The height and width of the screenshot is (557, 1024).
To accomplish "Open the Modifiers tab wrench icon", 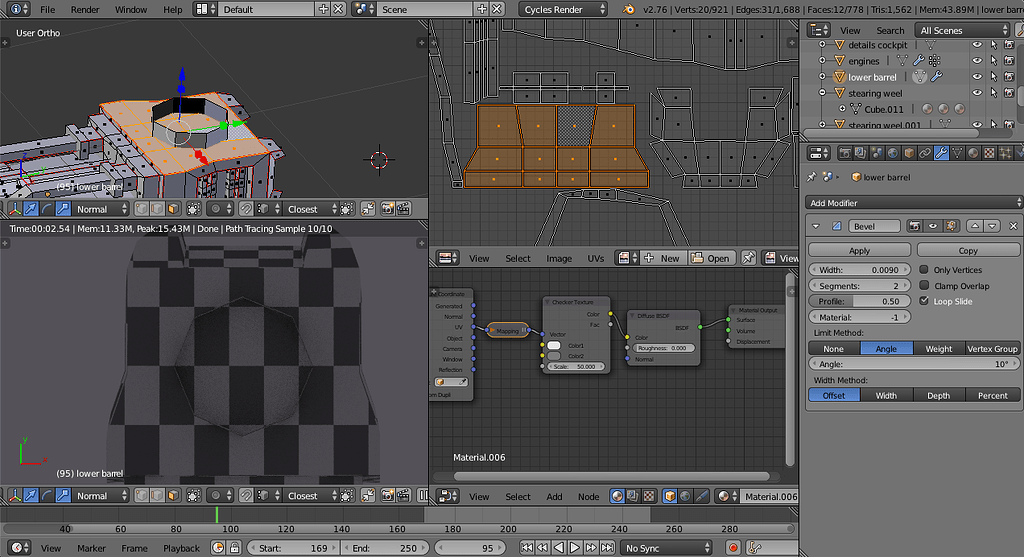I will [x=941, y=153].
